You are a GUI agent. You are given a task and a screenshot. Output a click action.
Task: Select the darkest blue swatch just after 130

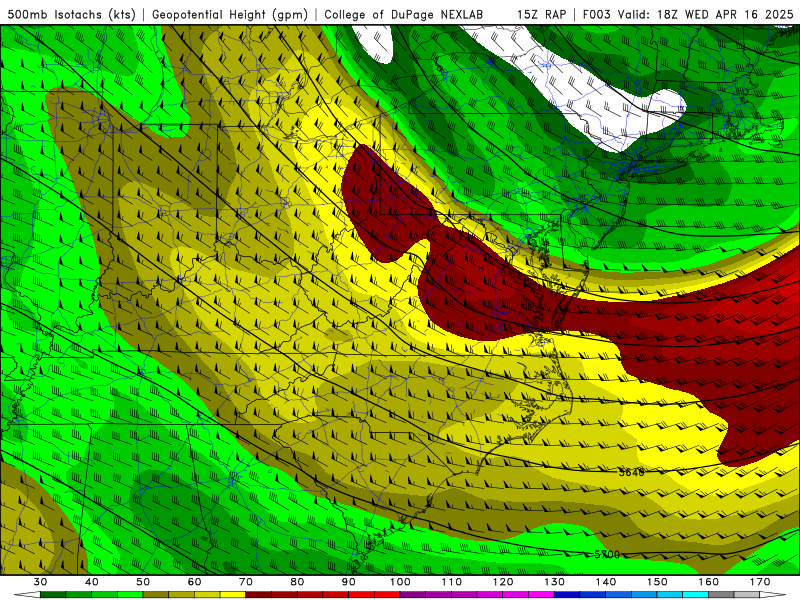coord(567,595)
